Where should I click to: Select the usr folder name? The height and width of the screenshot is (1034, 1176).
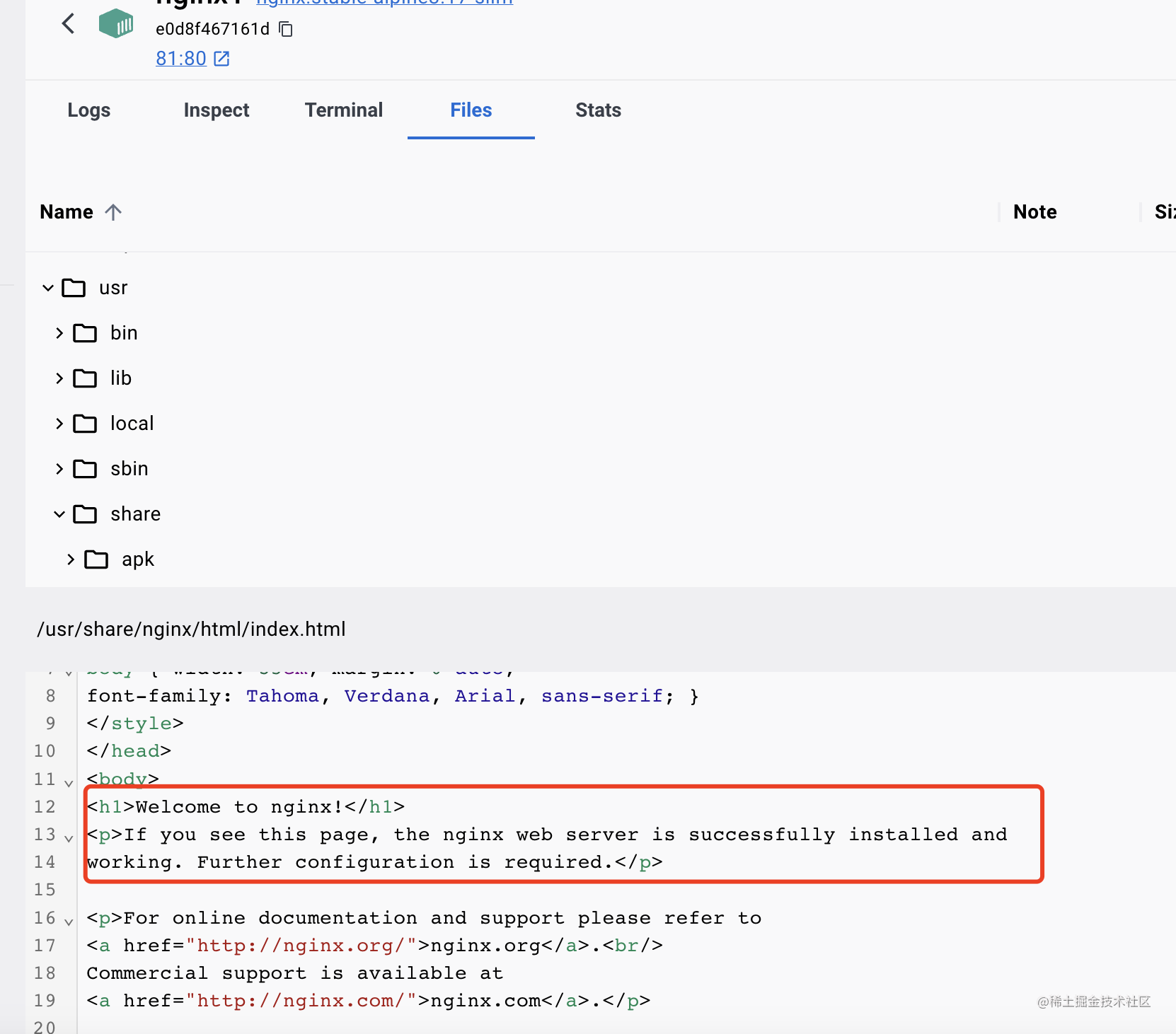click(113, 288)
